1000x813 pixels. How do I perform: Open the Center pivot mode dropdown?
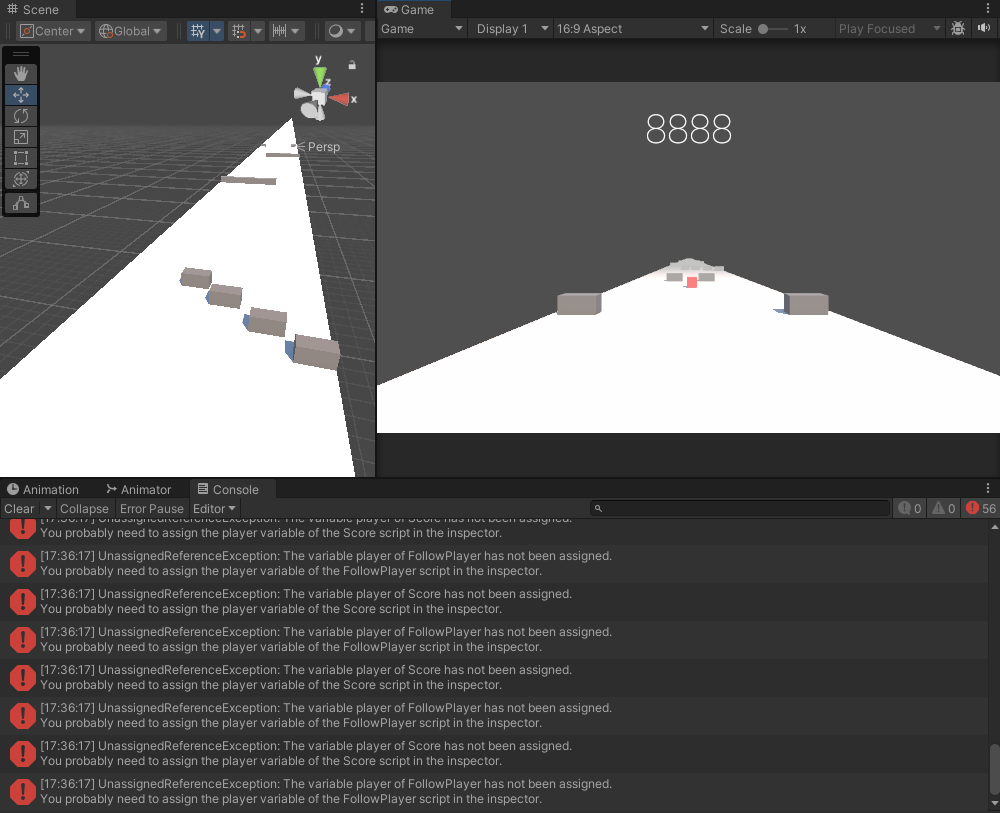53,31
